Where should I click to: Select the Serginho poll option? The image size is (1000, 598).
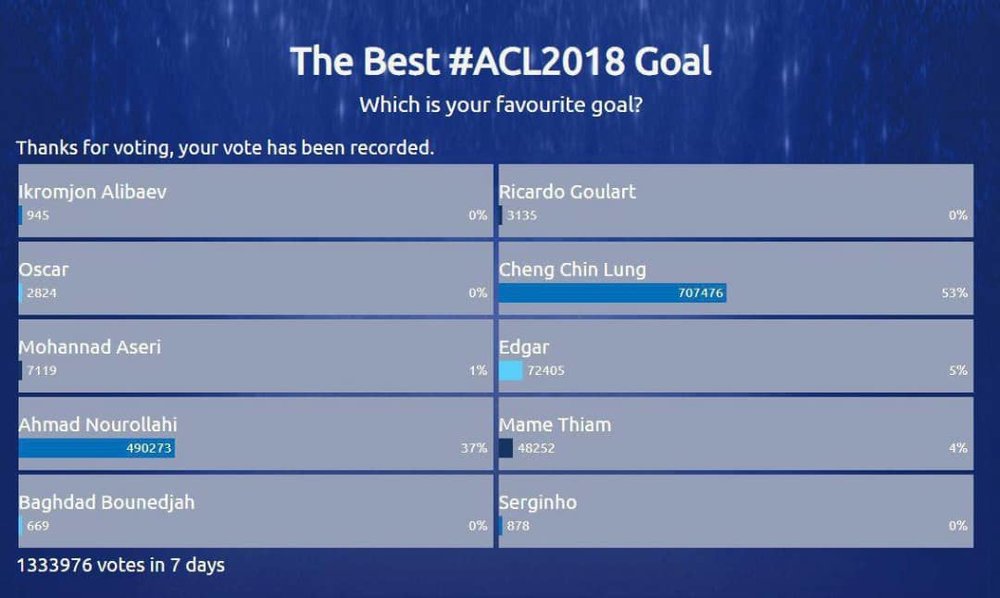736,511
